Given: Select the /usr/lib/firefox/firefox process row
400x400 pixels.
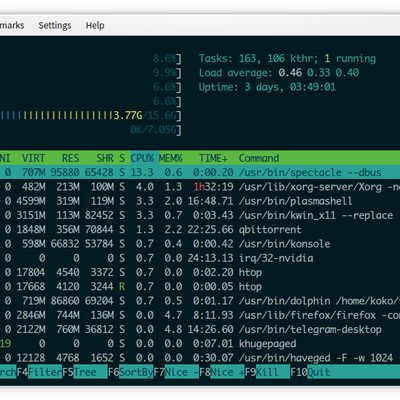Looking at the screenshot, I should point(200,315).
